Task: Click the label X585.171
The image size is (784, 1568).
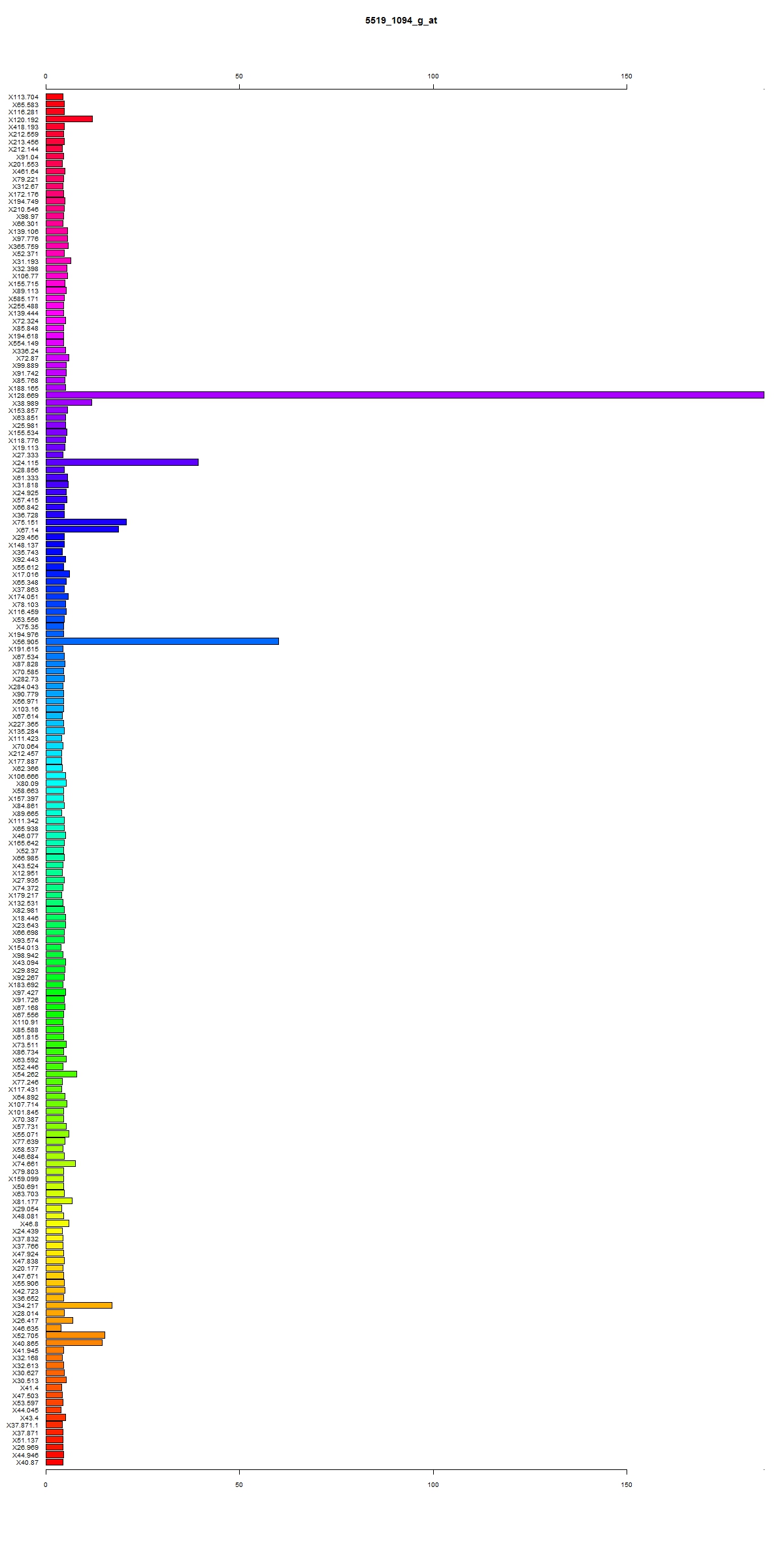Action: click(x=24, y=299)
